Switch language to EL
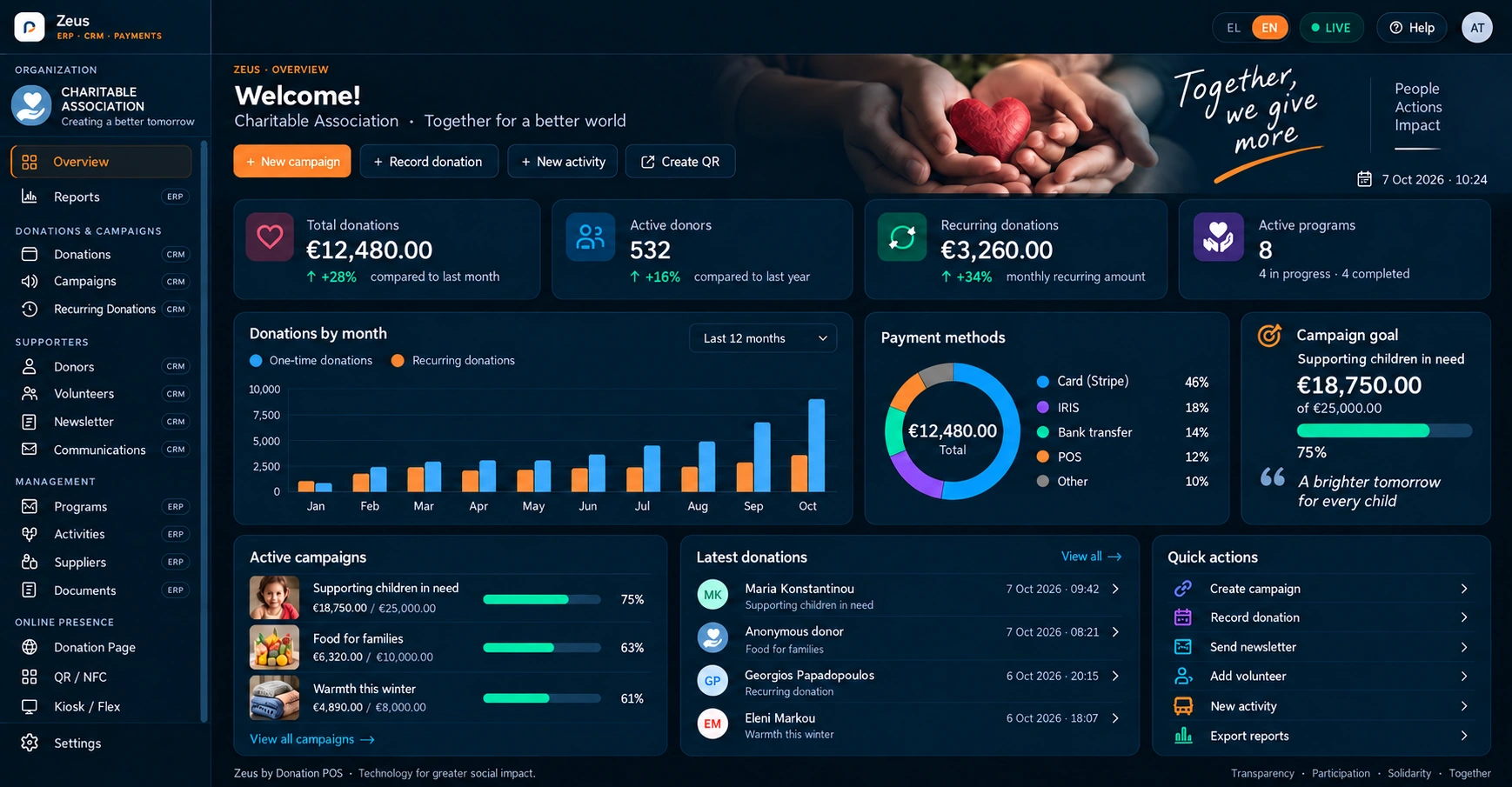Image resolution: width=1512 pixels, height=787 pixels. click(1234, 28)
